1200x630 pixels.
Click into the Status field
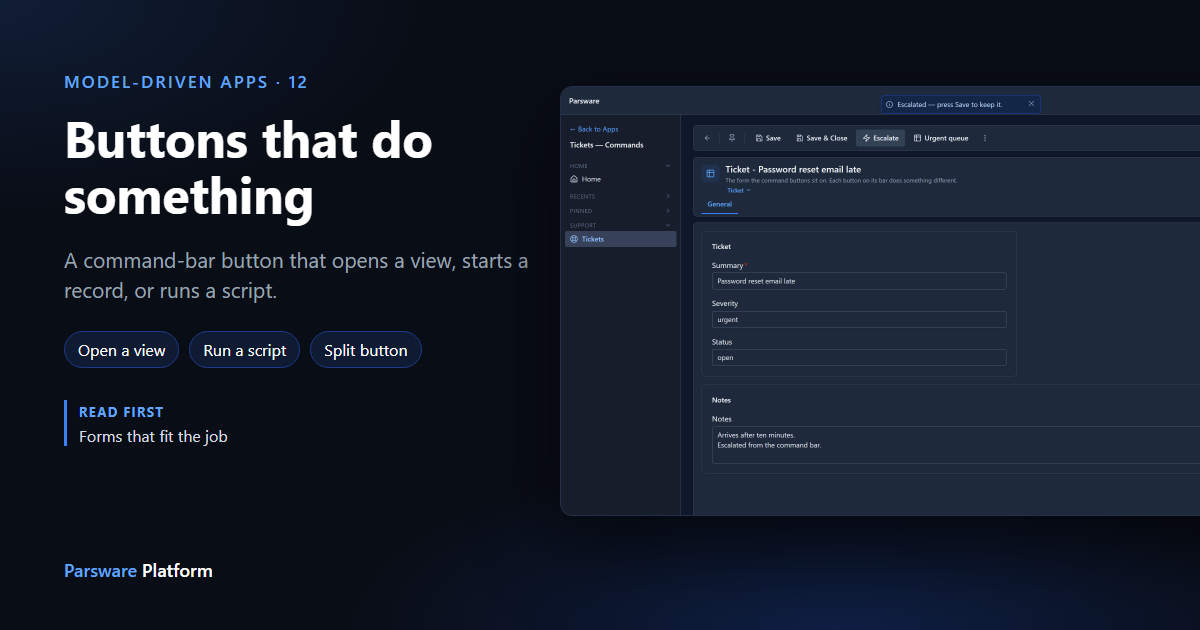pyautogui.click(x=859, y=357)
